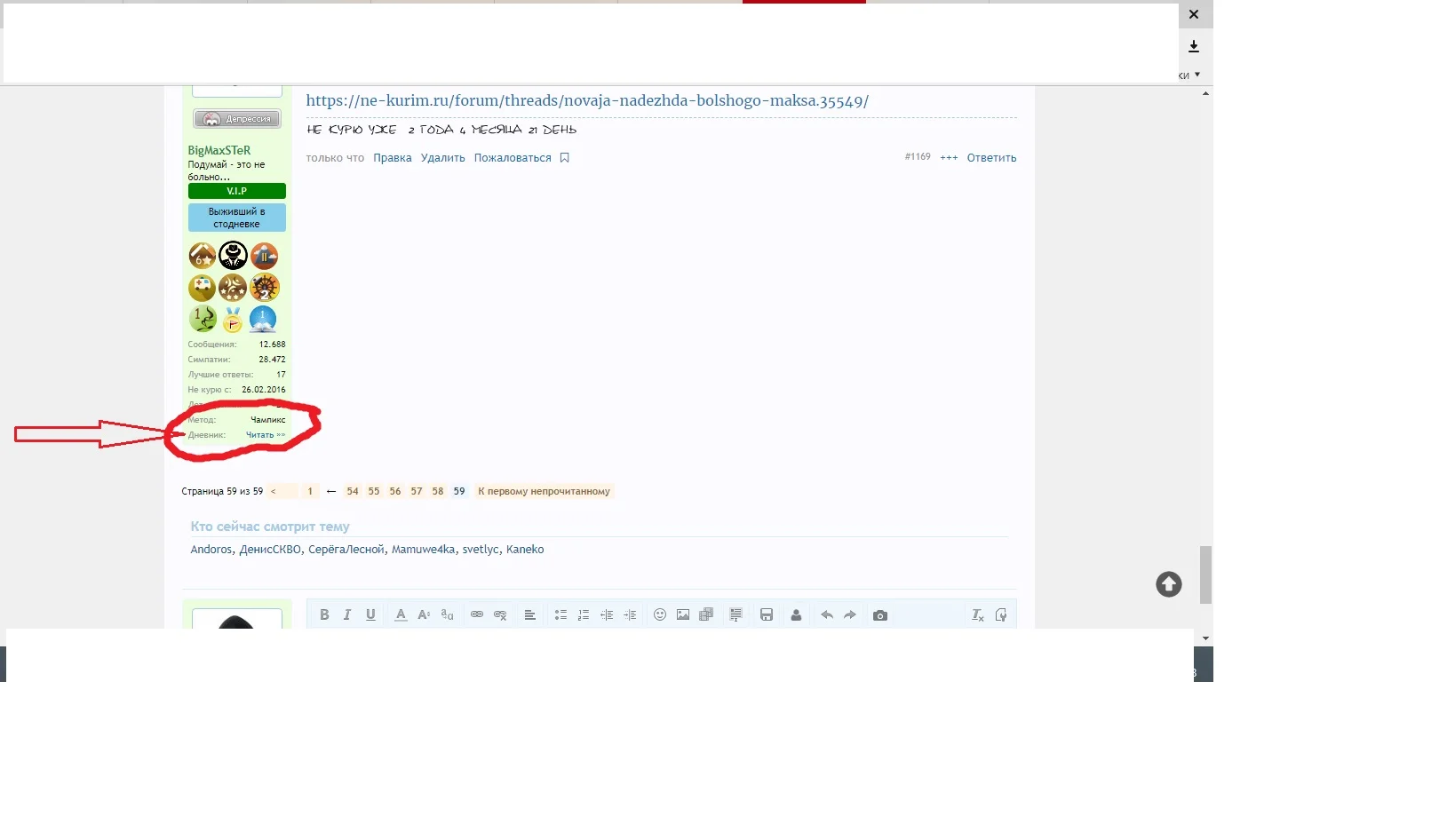Insert a link with the chain icon

click(x=476, y=614)
